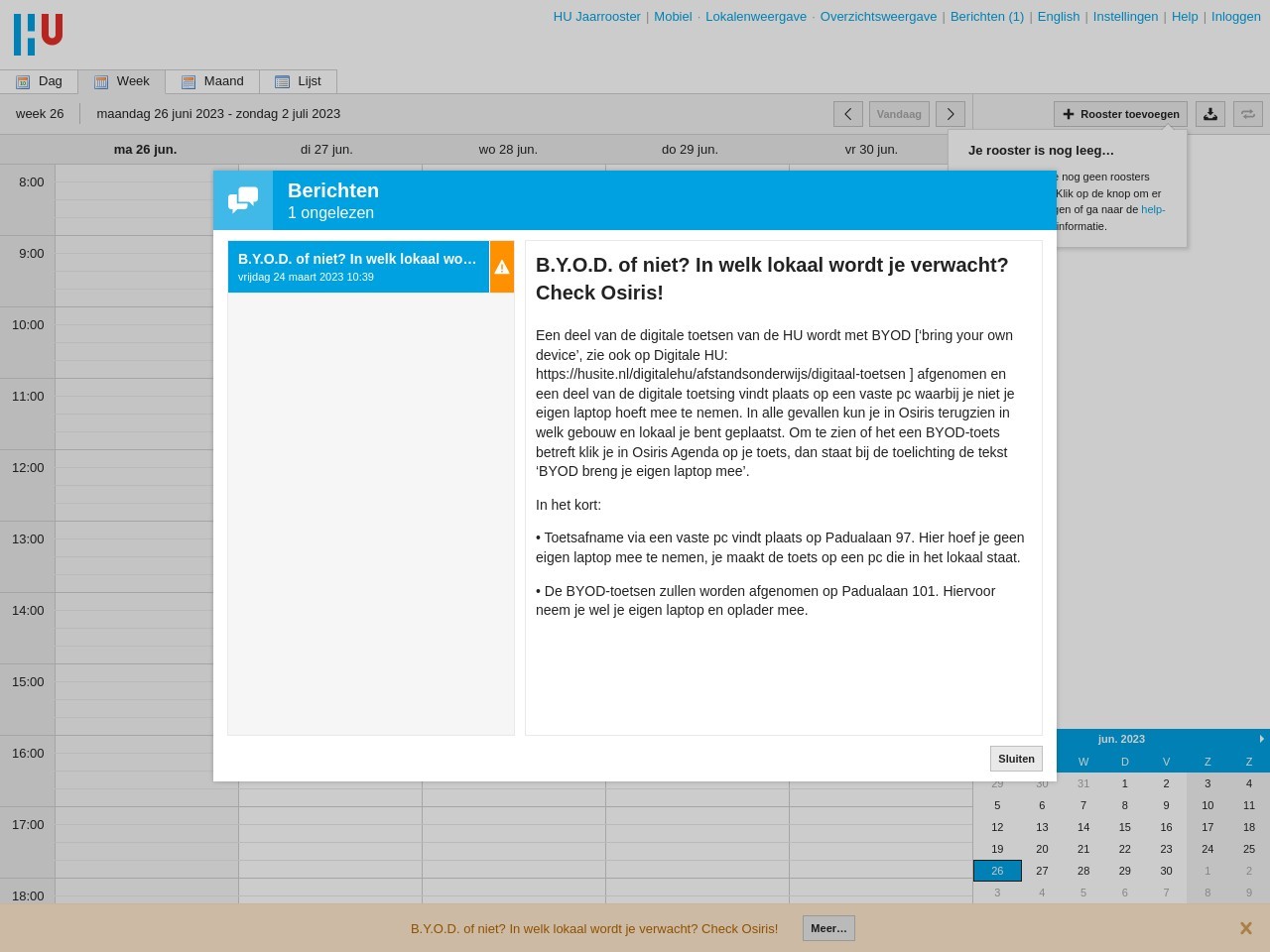Click Inloggen to sign in
The image size is (1270, 952).
tap(1235, 17)
